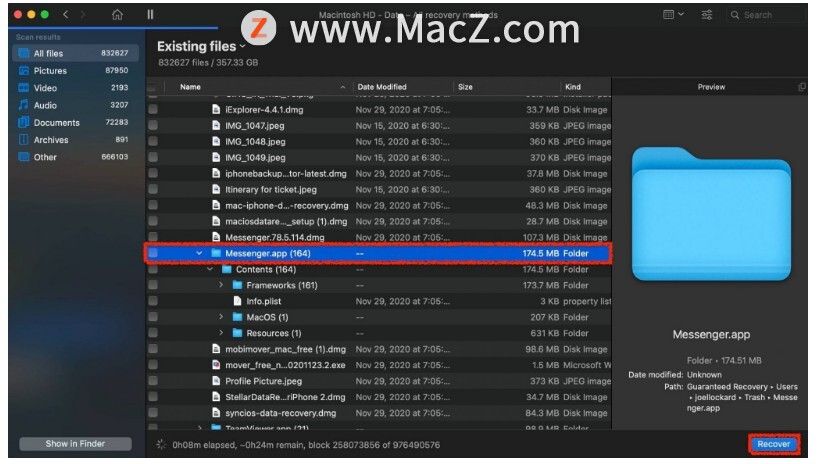The image size is (818, 464).
Task: Sort by Name column header
Action: (190, 87)
